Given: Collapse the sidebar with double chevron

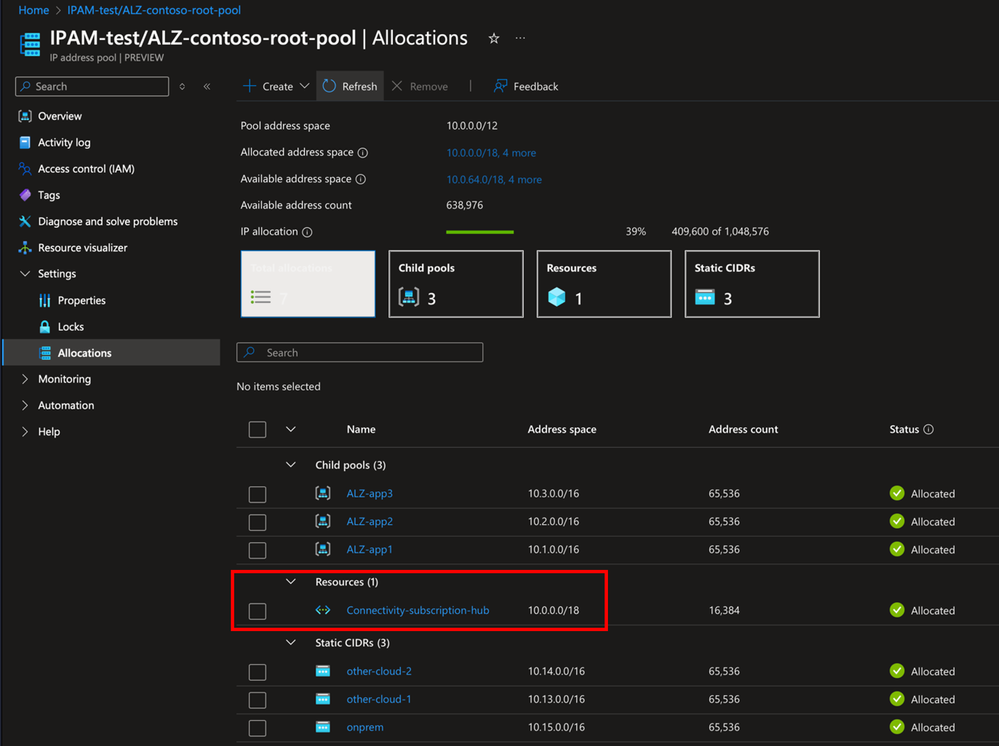Looking at the screenshot, I should (x=207, y=87).
